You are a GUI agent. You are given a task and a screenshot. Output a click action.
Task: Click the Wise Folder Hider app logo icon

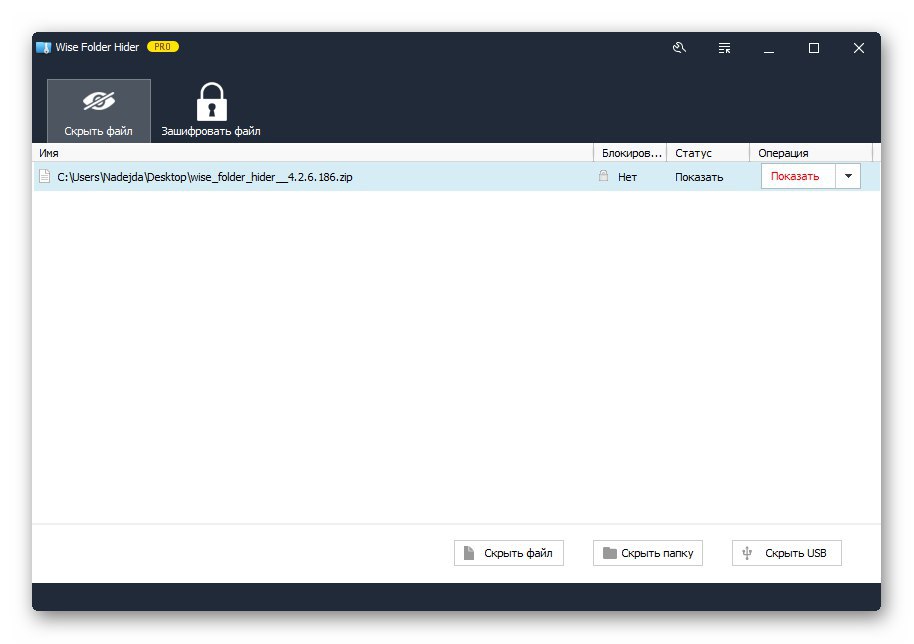tap(44, 47)
